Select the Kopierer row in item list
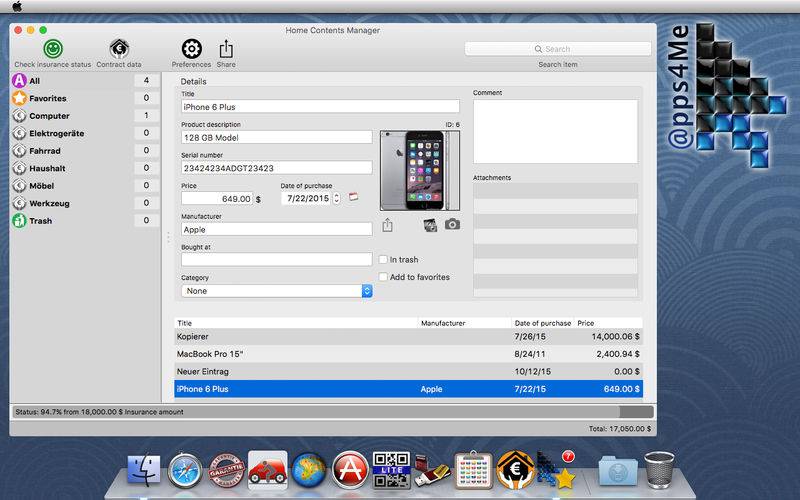800x500 pixels. 408,337
